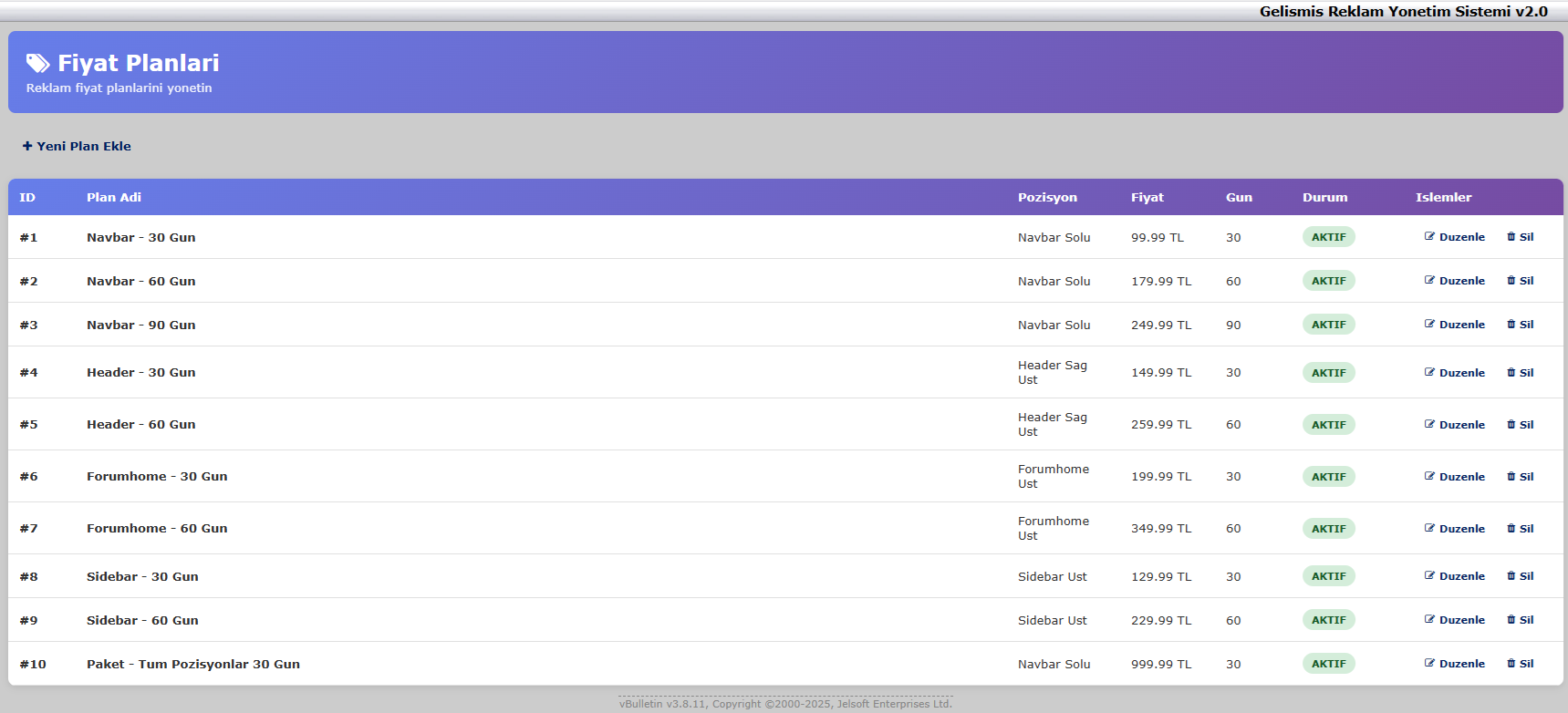Click the tag icon beside Fiyat Planlari

pos(37,63)
